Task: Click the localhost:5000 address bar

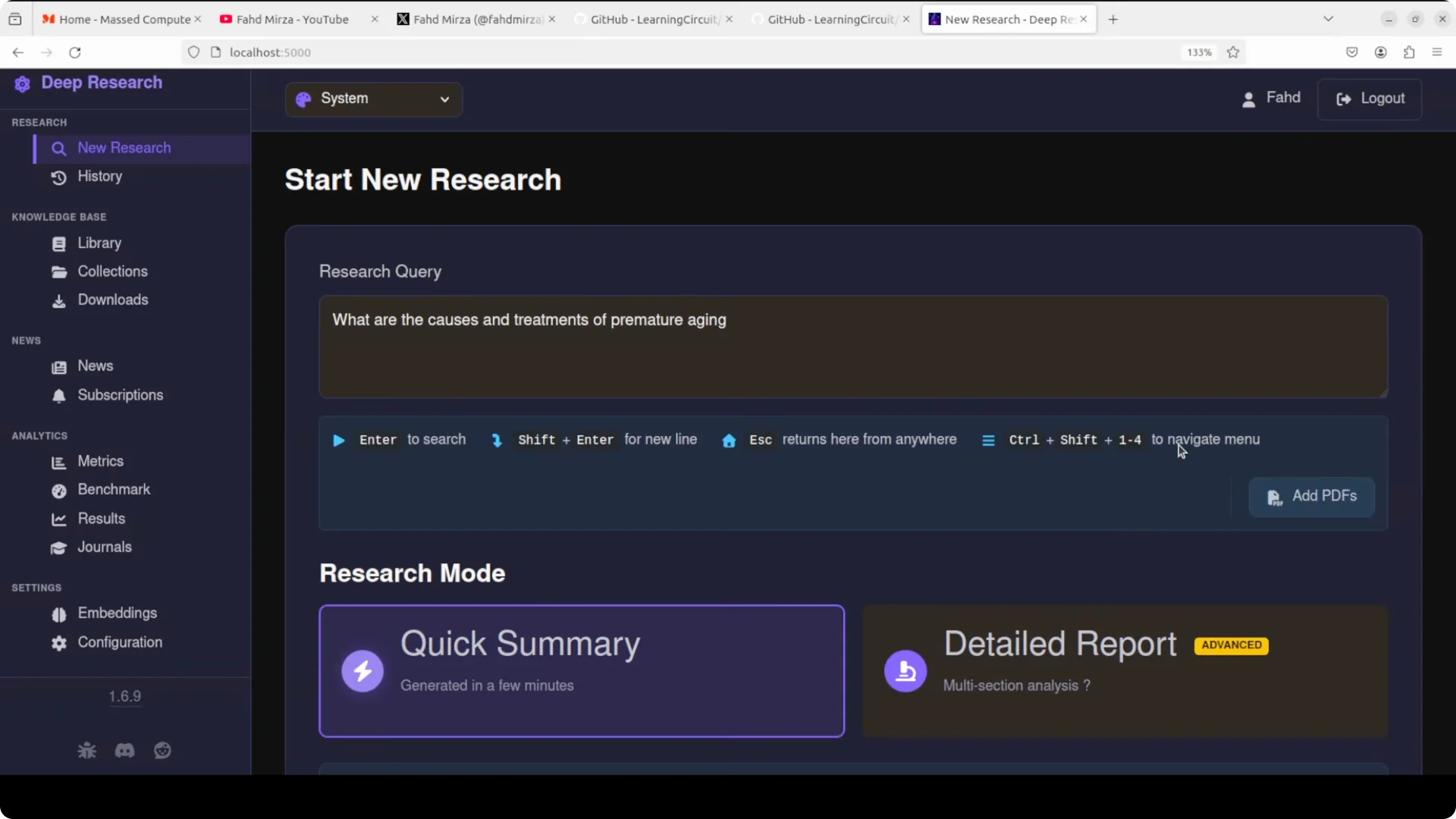Action: tap(682, 52)
